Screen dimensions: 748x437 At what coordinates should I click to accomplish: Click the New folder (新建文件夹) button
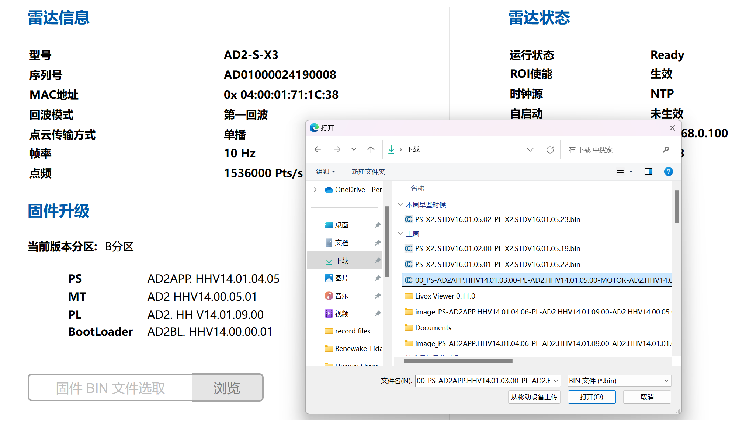[368, 172]
